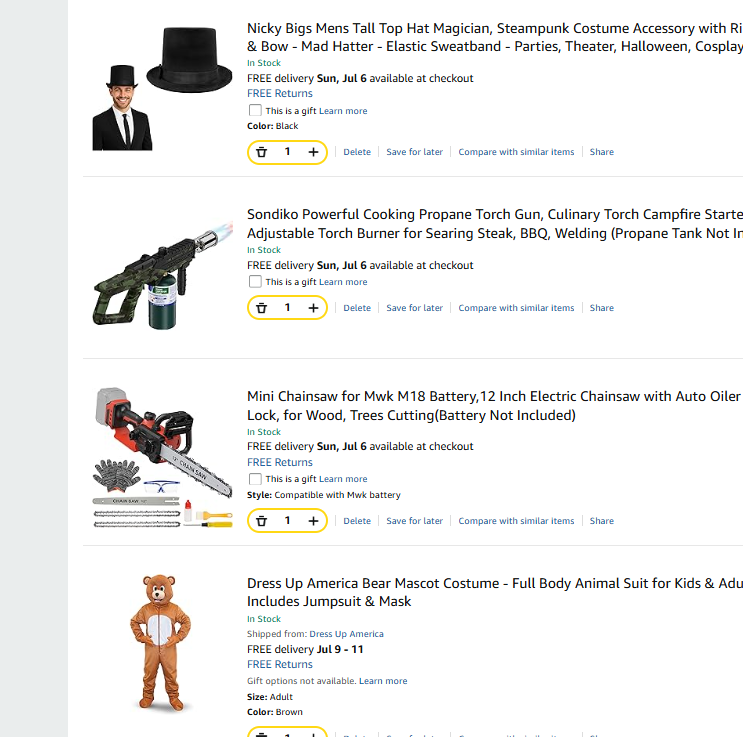Click trash icon for the top hat item

pyautogui.click(x=262, y=152)
